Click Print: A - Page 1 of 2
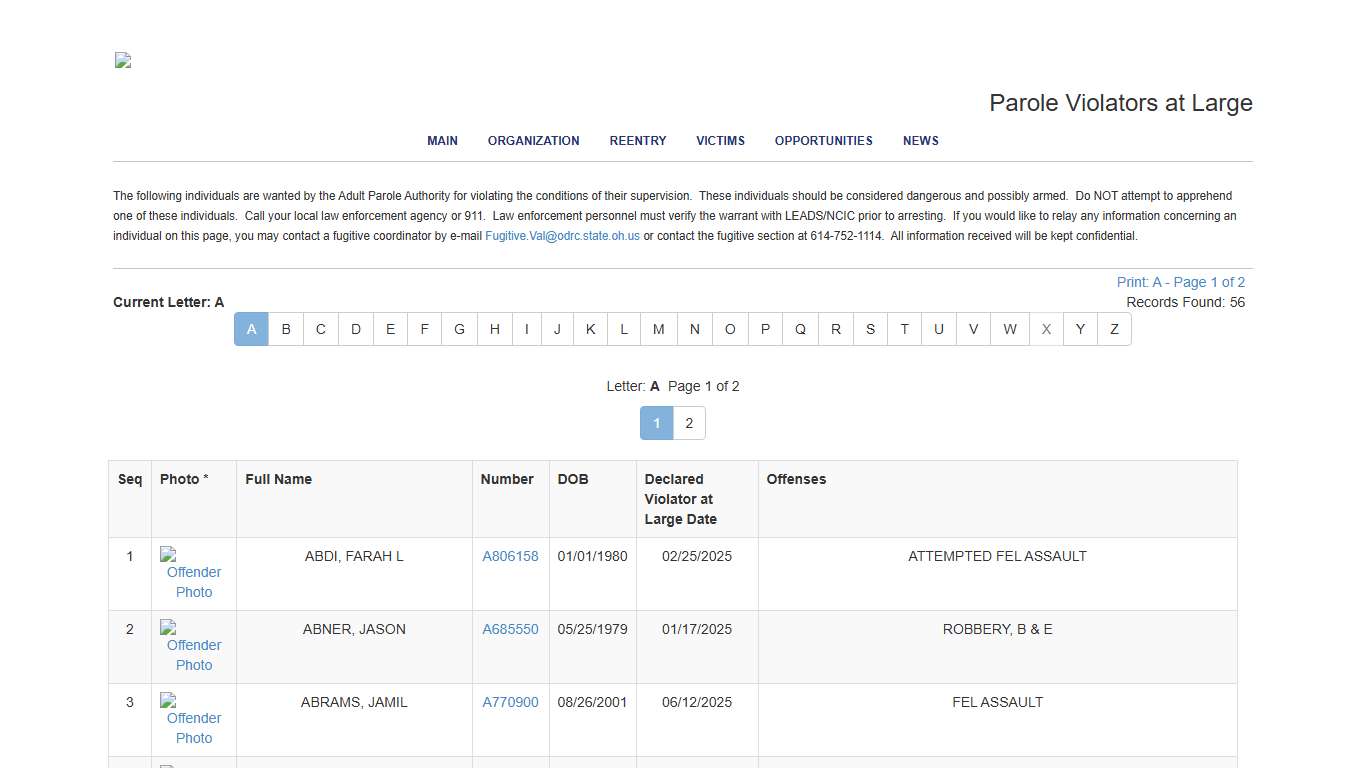 click(1180, 282)
